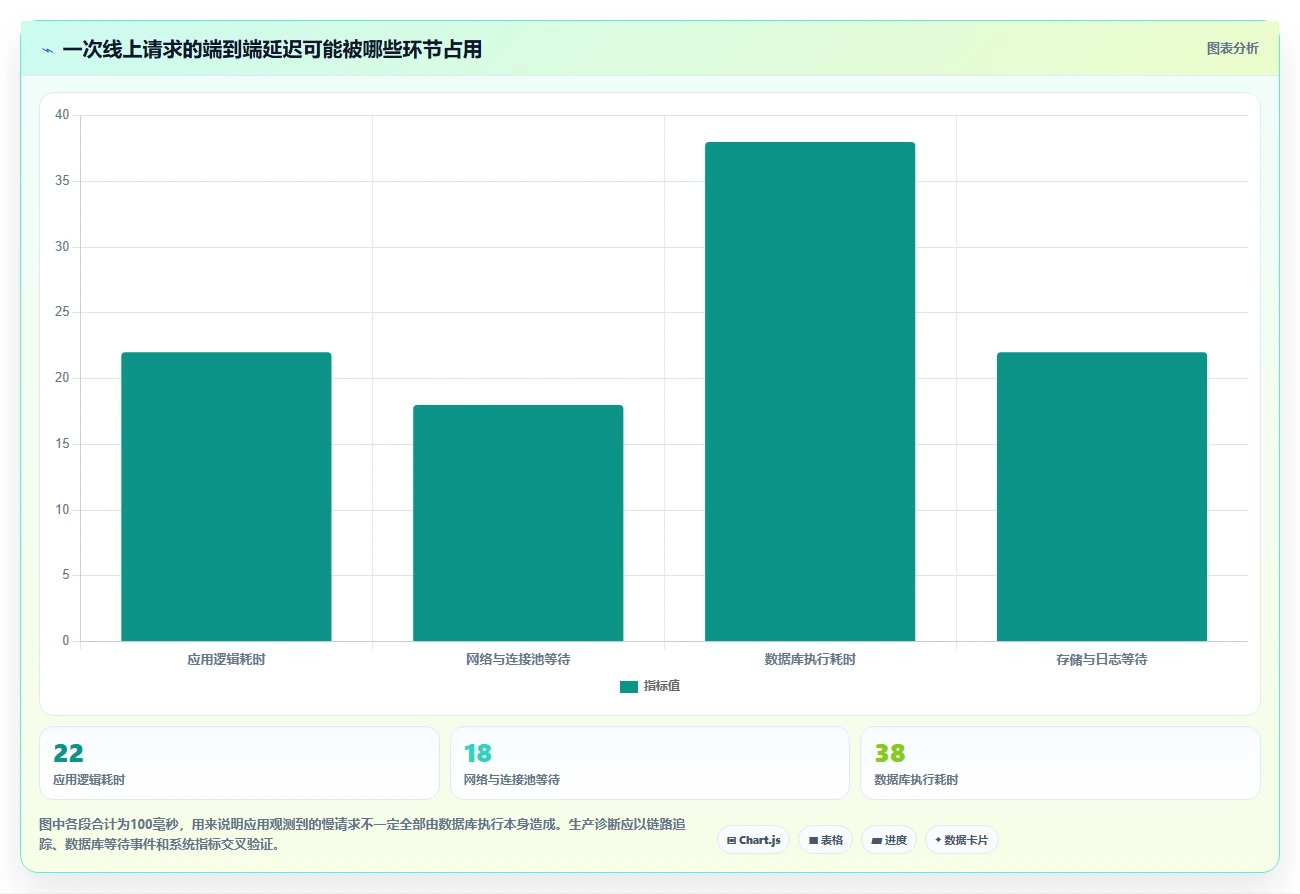Click 网络与连接池等待 caption in second stat card
This screenshot has height=894, width=1300.
click(x=512, y=780)
